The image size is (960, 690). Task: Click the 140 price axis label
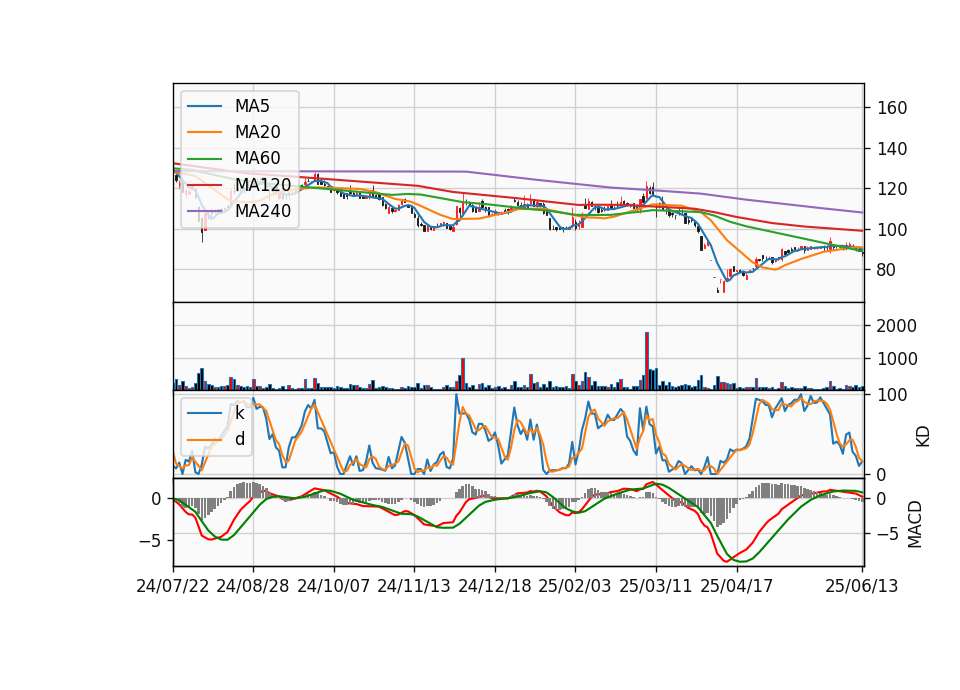(892, 149)
